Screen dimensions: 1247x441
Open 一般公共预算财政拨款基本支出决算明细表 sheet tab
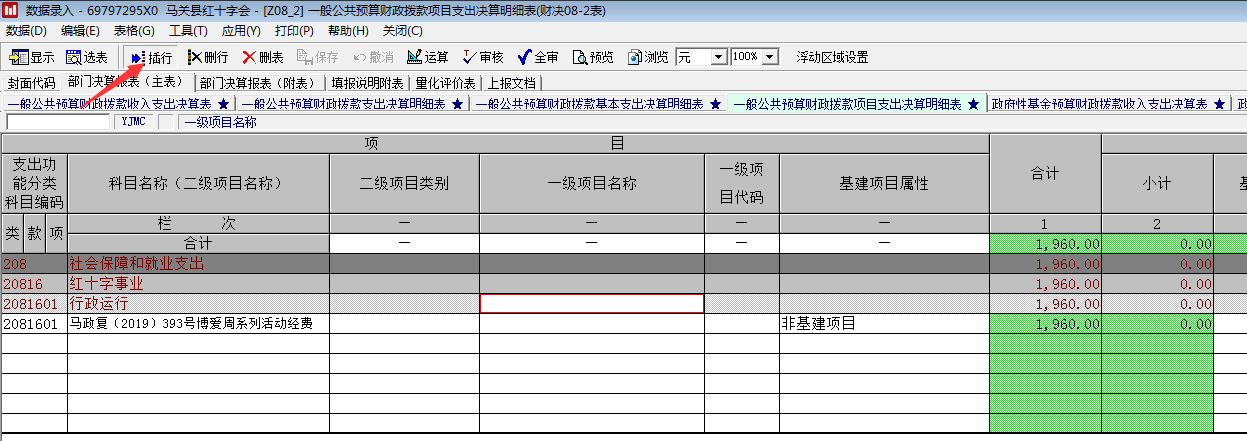[x=598, y=104]
